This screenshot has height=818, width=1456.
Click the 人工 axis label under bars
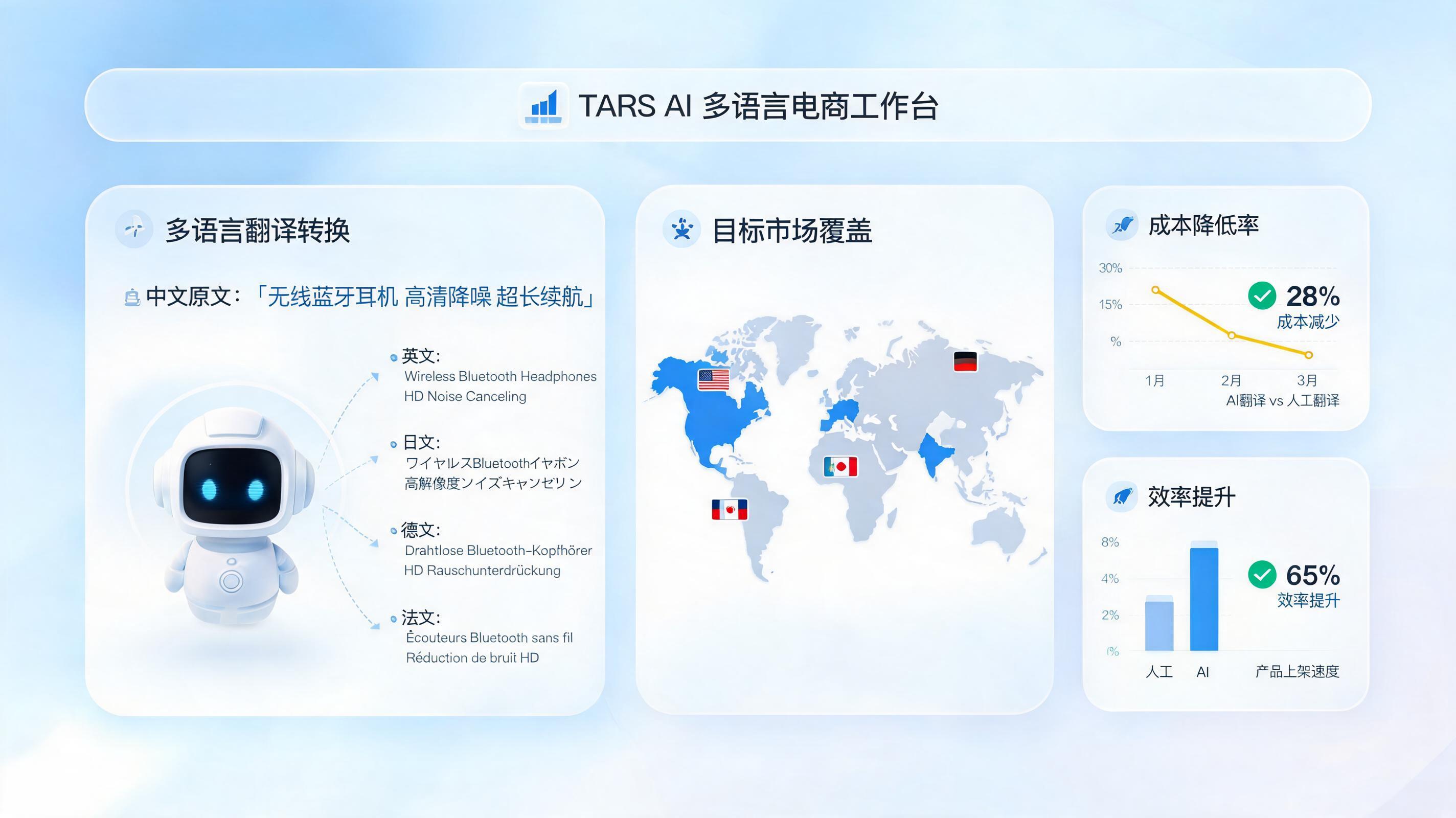tap(1158, 672)
